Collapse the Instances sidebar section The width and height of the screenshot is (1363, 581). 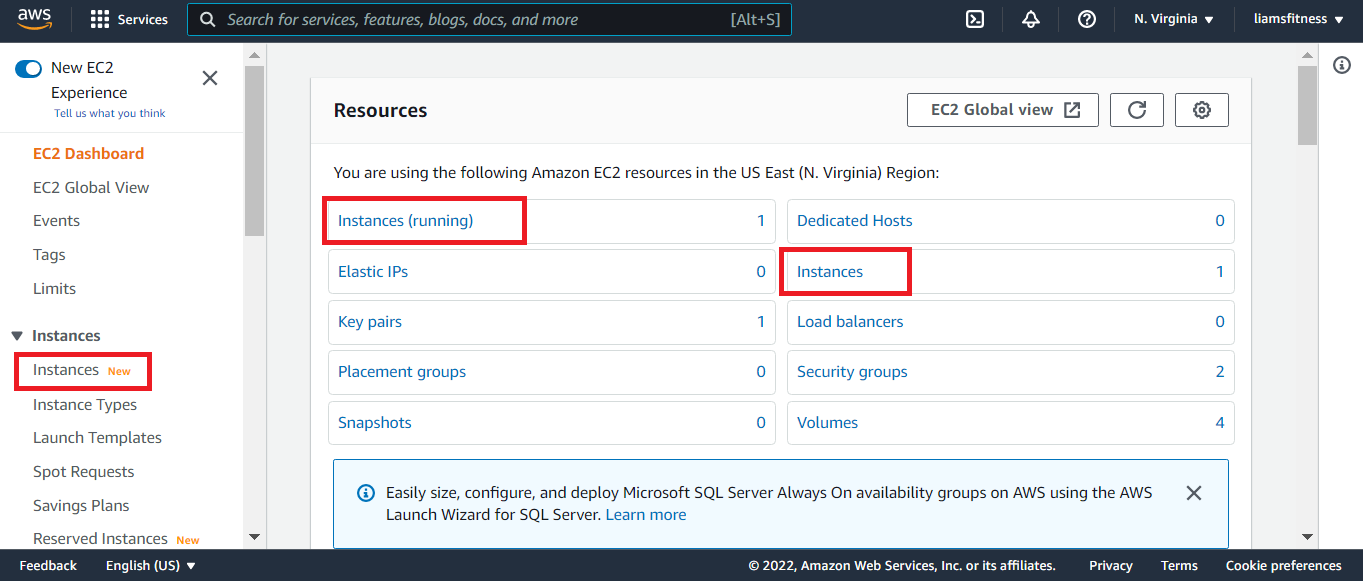click(x=17, y=336)
